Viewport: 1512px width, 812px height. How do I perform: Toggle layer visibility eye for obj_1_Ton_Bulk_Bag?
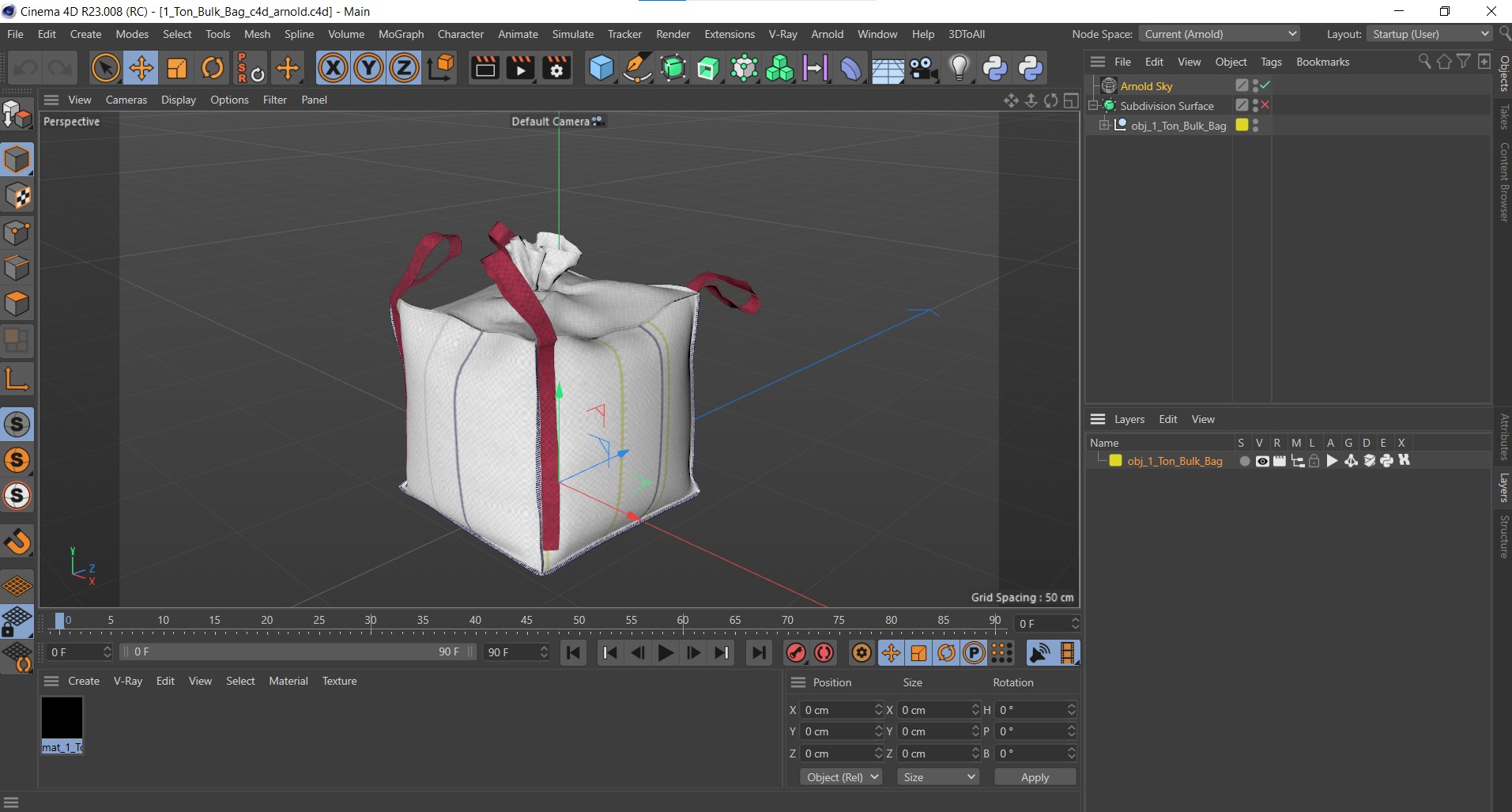click(x=1262, y=461)
